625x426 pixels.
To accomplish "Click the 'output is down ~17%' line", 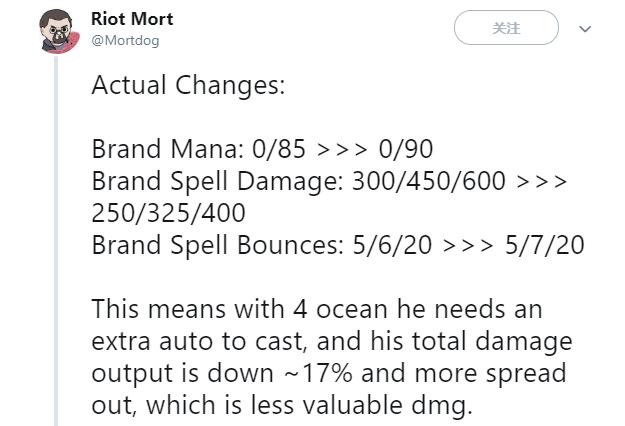I will point(328,374).
